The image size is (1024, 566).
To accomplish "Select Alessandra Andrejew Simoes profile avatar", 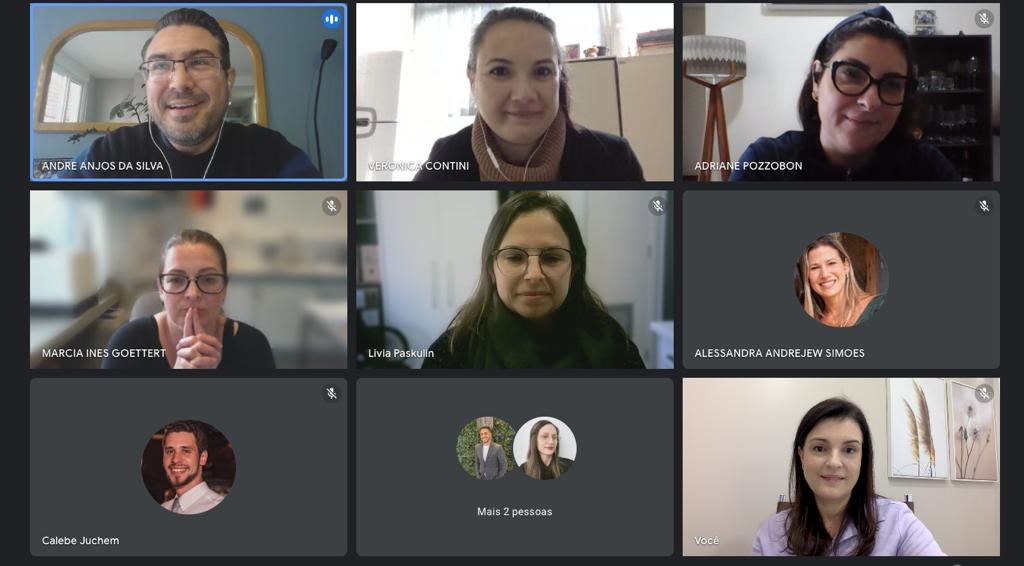I will tap(841, 279).
